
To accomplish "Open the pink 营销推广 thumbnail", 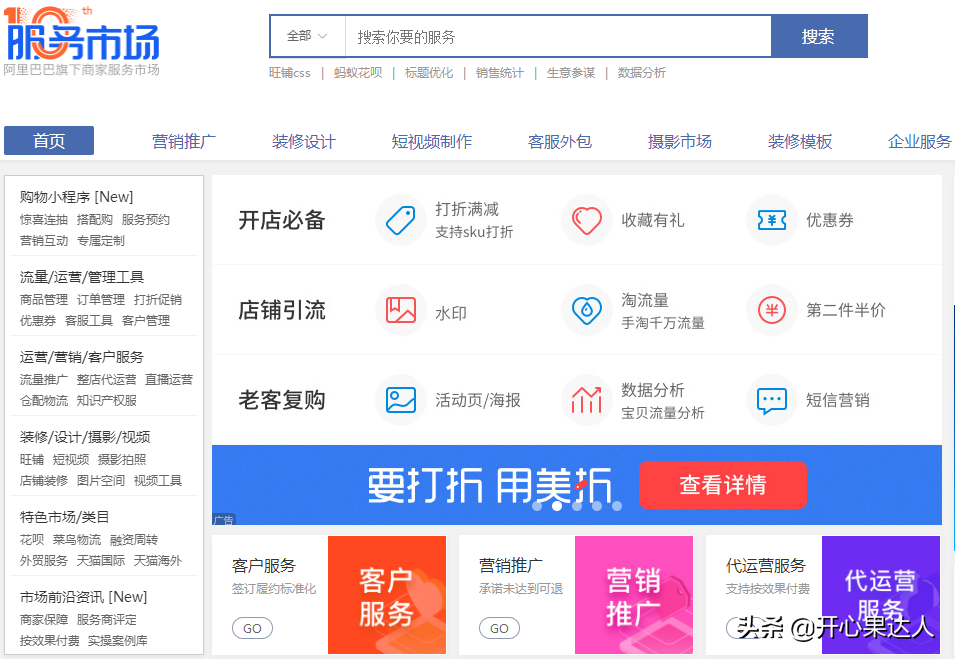I will (634, 595).
